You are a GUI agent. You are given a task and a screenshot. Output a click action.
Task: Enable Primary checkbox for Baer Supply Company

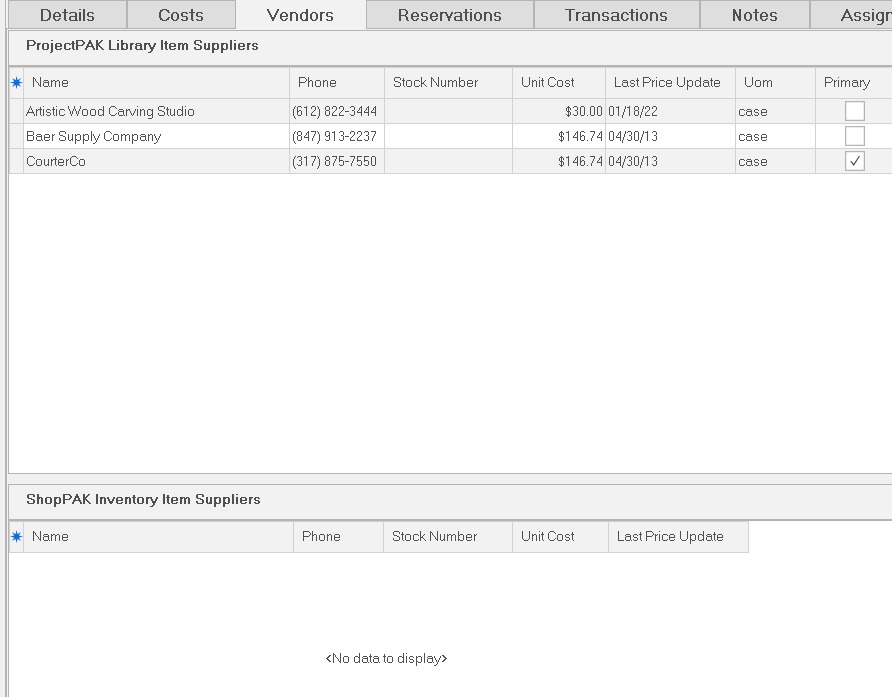(x=854, y=136)
